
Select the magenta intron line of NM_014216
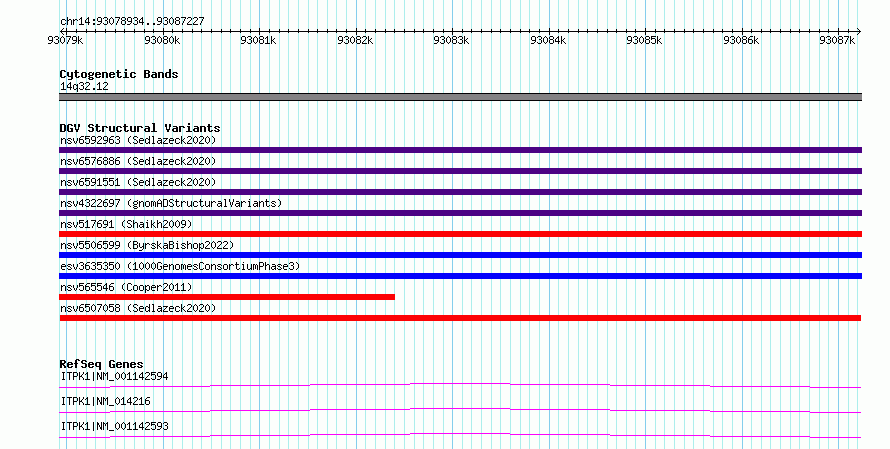coord(460,410)
